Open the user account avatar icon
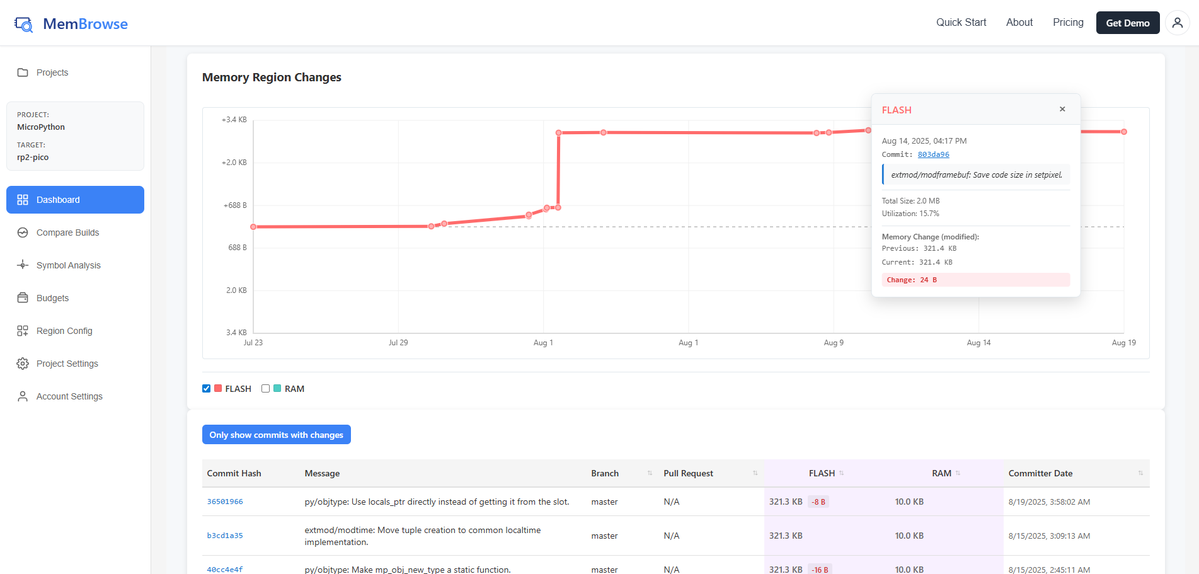1199x574 pixels. (1177, 23)
